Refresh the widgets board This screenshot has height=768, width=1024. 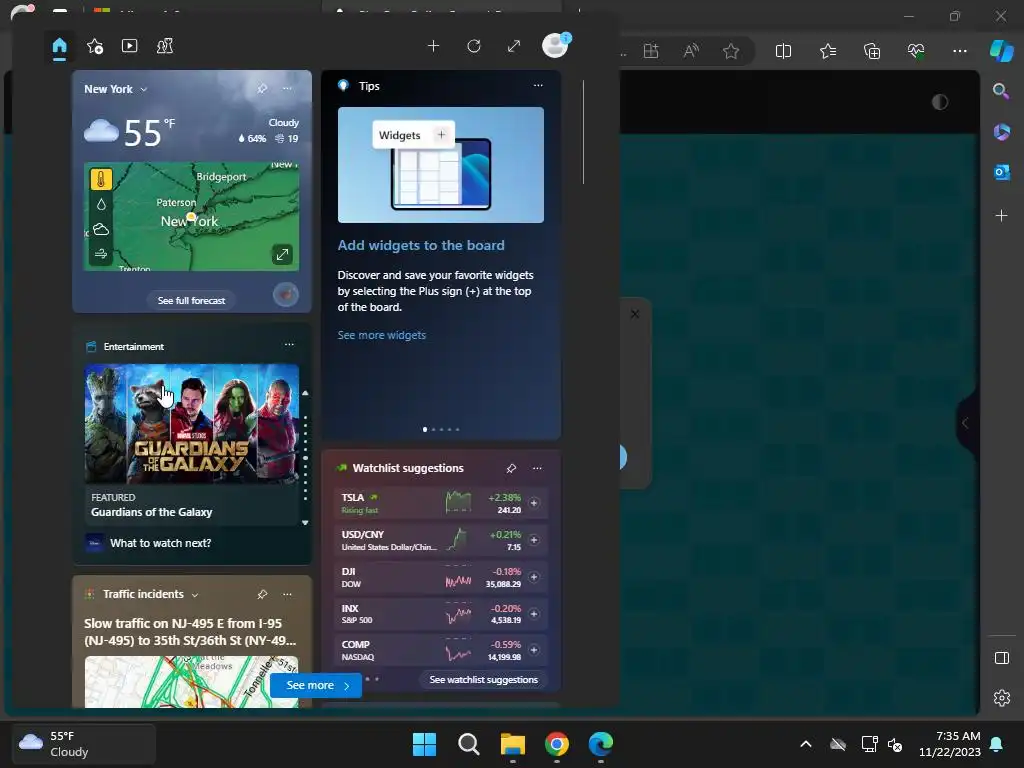point(474,46)
